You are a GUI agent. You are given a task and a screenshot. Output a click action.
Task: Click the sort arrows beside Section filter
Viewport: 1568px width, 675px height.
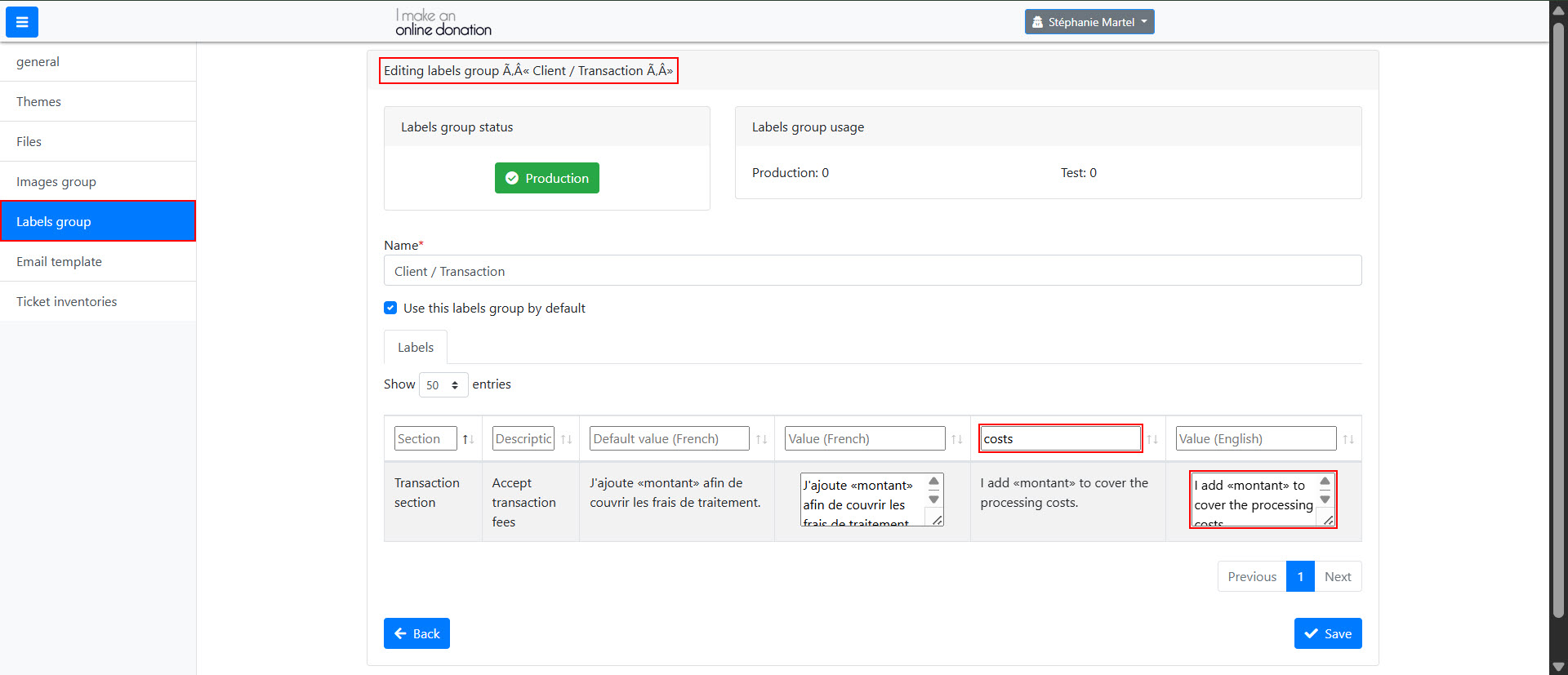[x=468, y=439]
